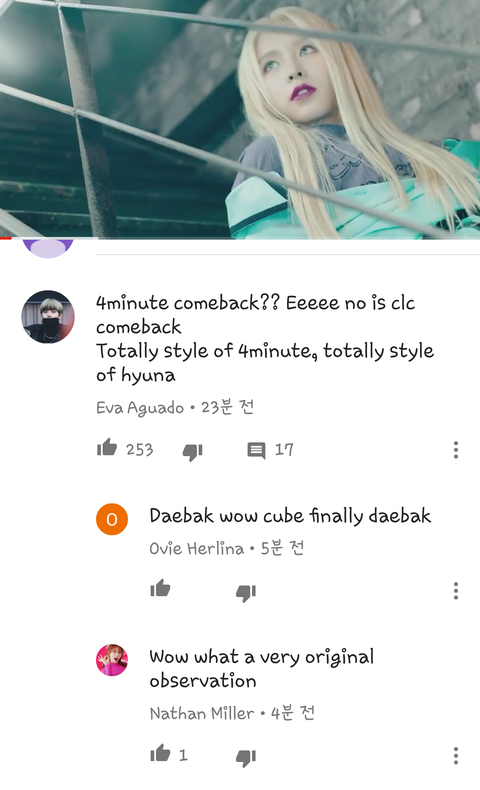Open Nathan Miller's channel name link
The width and height of the screenshot is (480, 790).
coord(202,713)
